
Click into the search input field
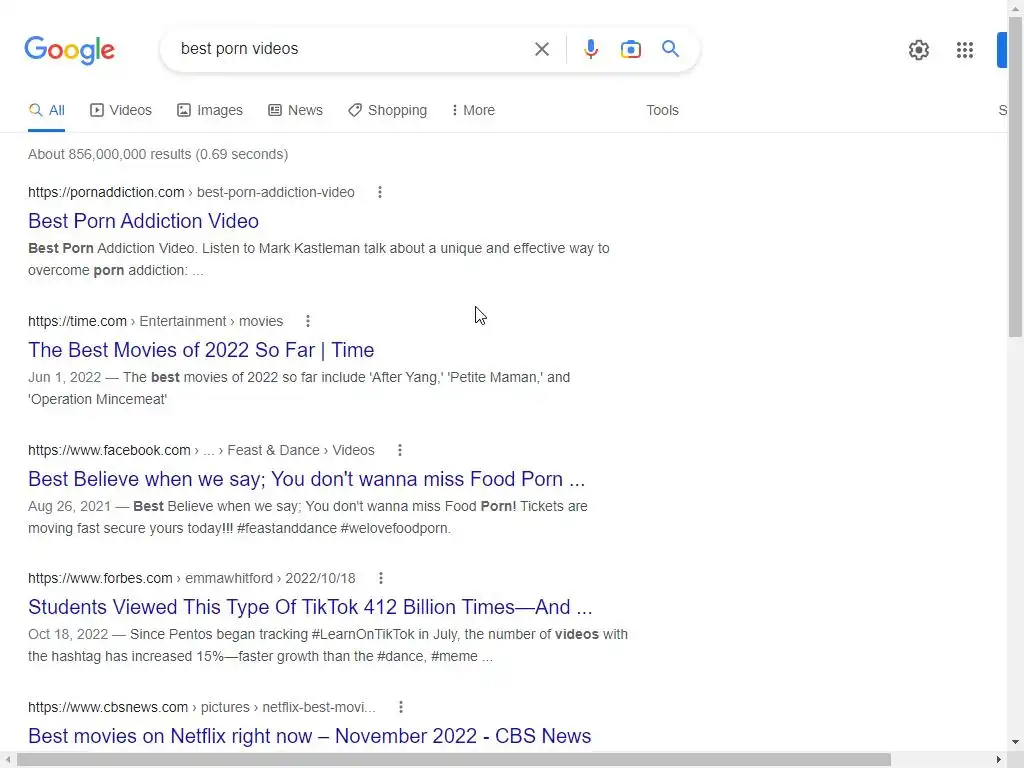click(349, 49)
